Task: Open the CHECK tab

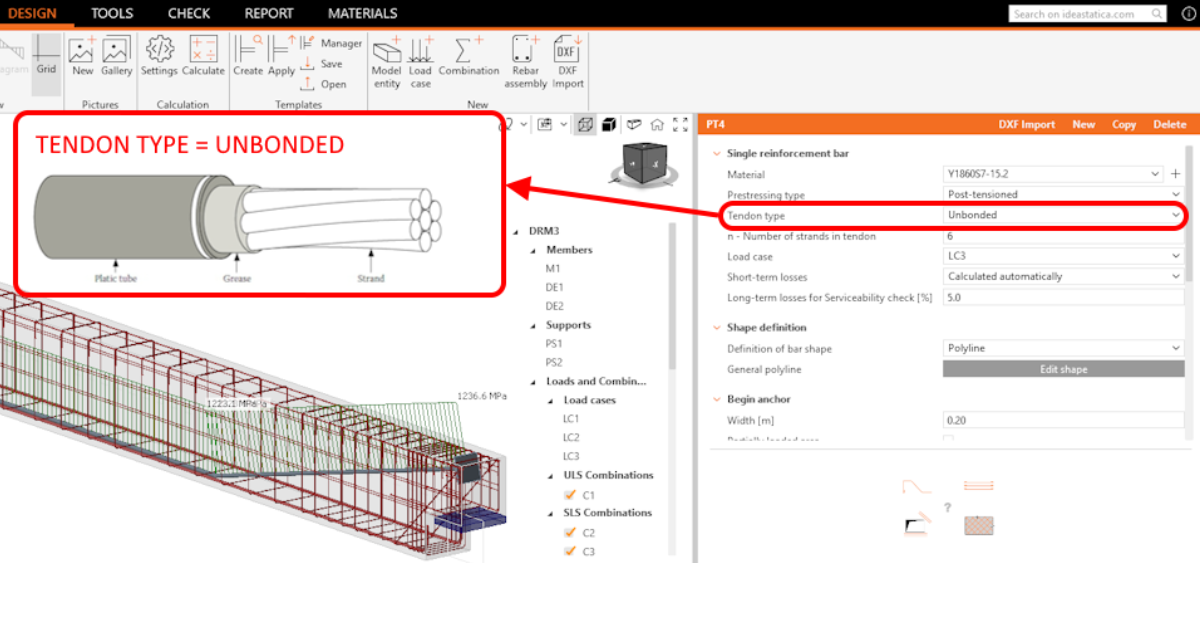Action: (189, 13)
